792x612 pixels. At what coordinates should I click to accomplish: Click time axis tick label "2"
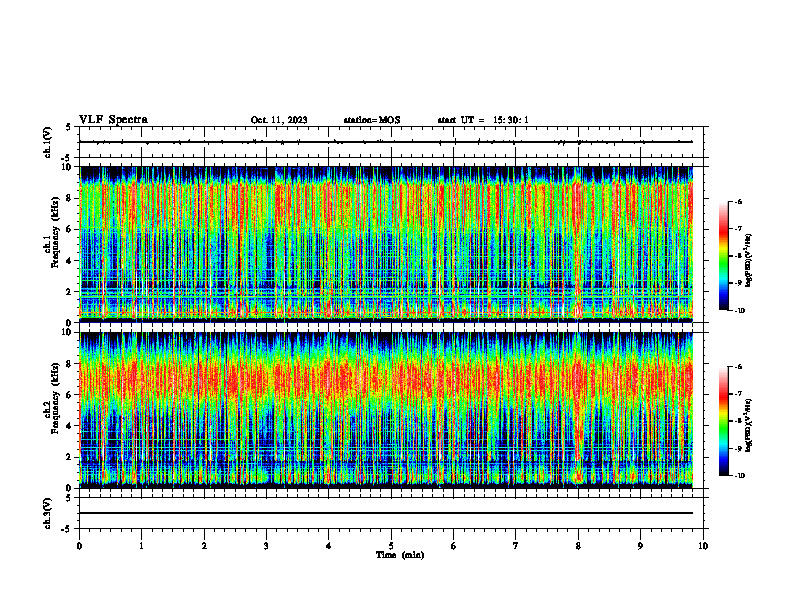coord(204,546)
